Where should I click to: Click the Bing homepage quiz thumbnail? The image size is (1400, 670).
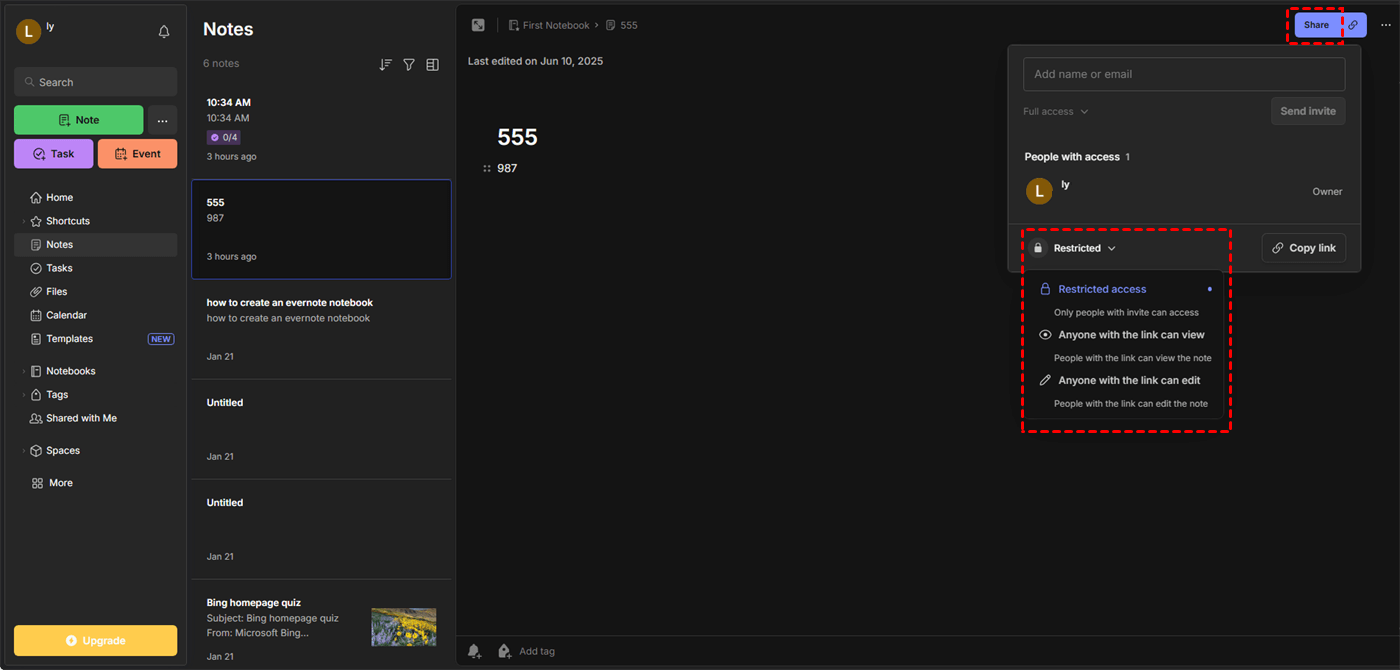click(x=404, y=627)
